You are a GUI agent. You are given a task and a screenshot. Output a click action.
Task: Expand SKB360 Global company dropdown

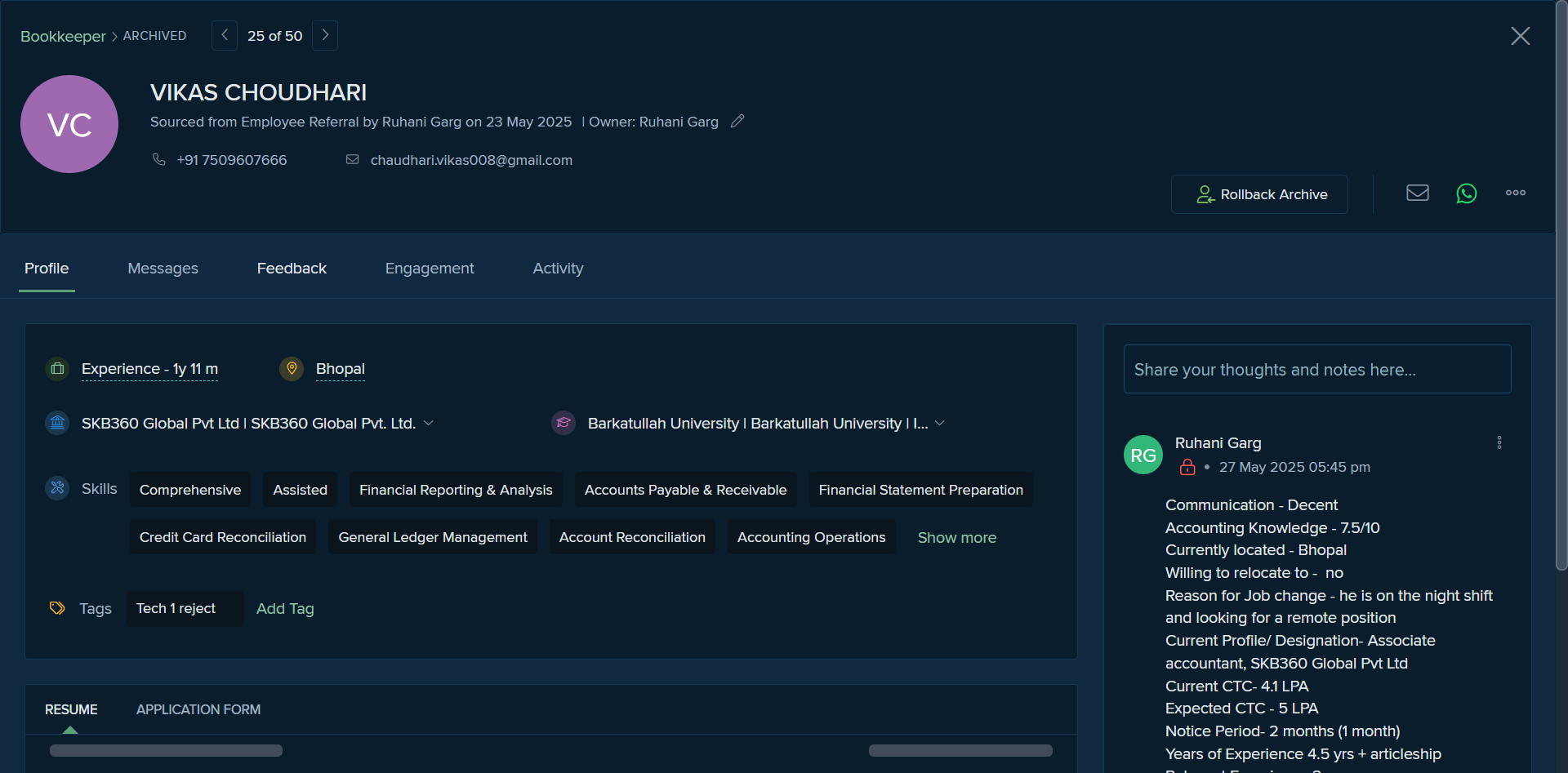click(429, 423)
